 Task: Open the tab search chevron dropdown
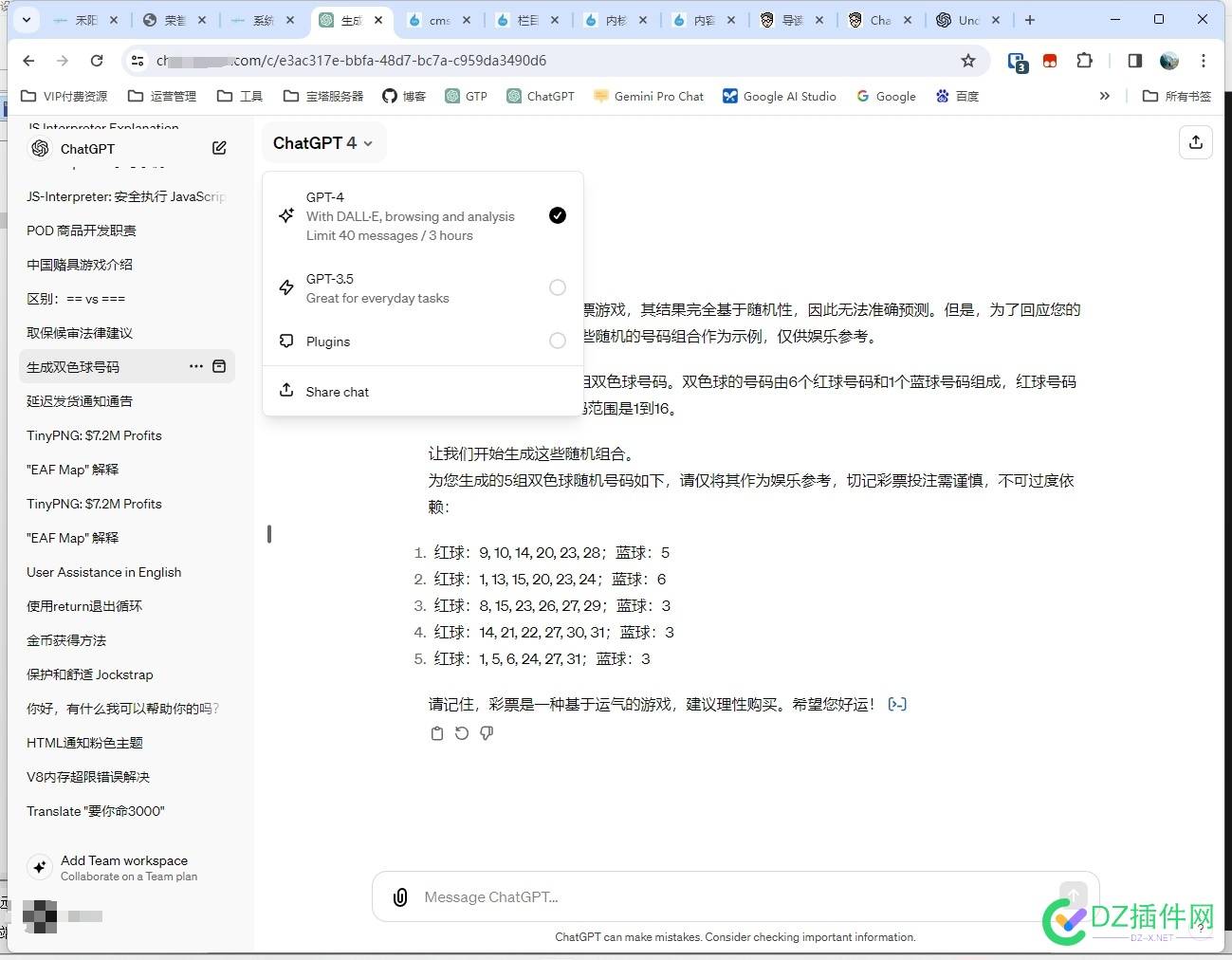point(26,19)
